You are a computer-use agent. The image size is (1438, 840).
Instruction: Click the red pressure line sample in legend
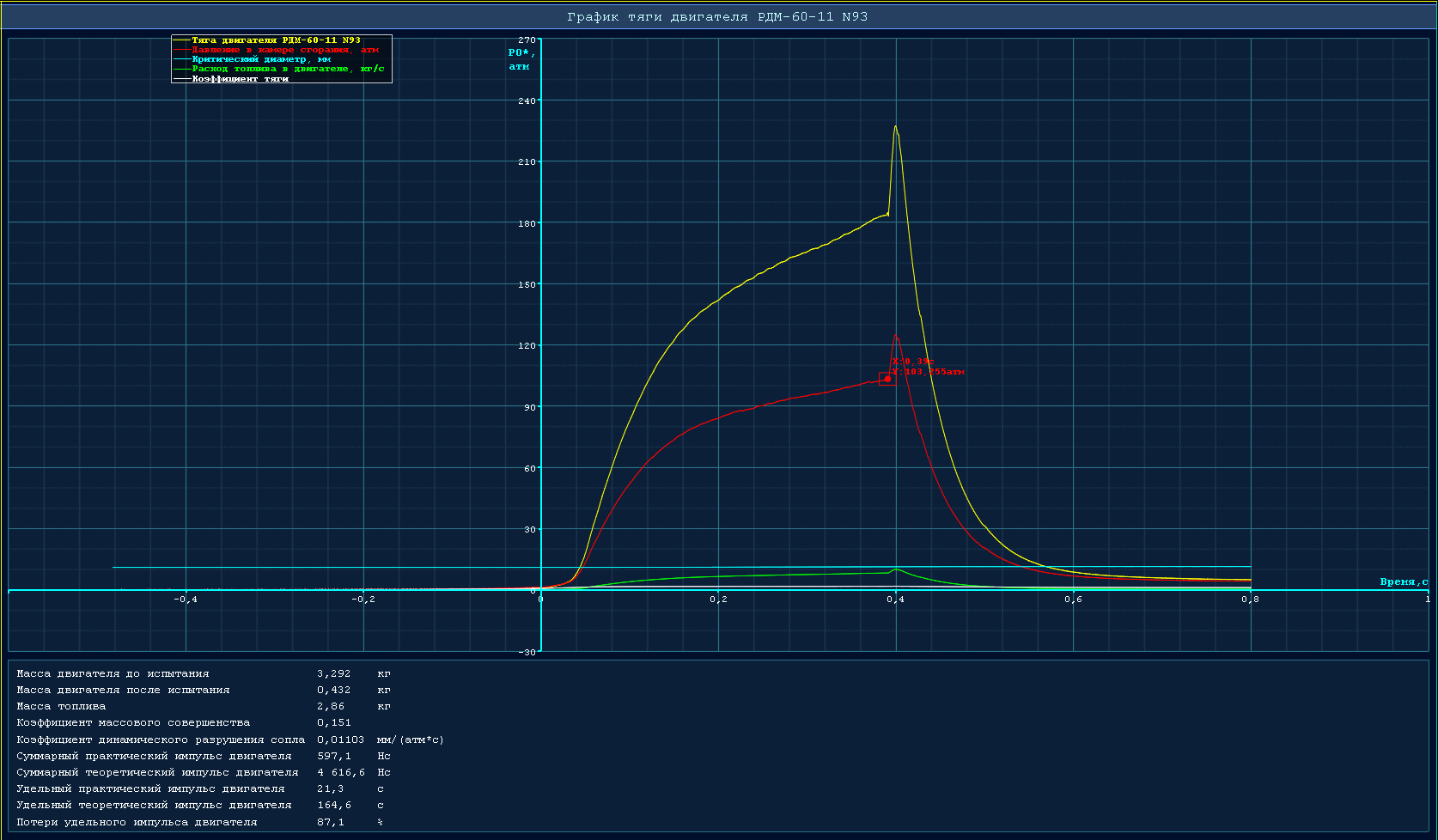coord(181,50)
